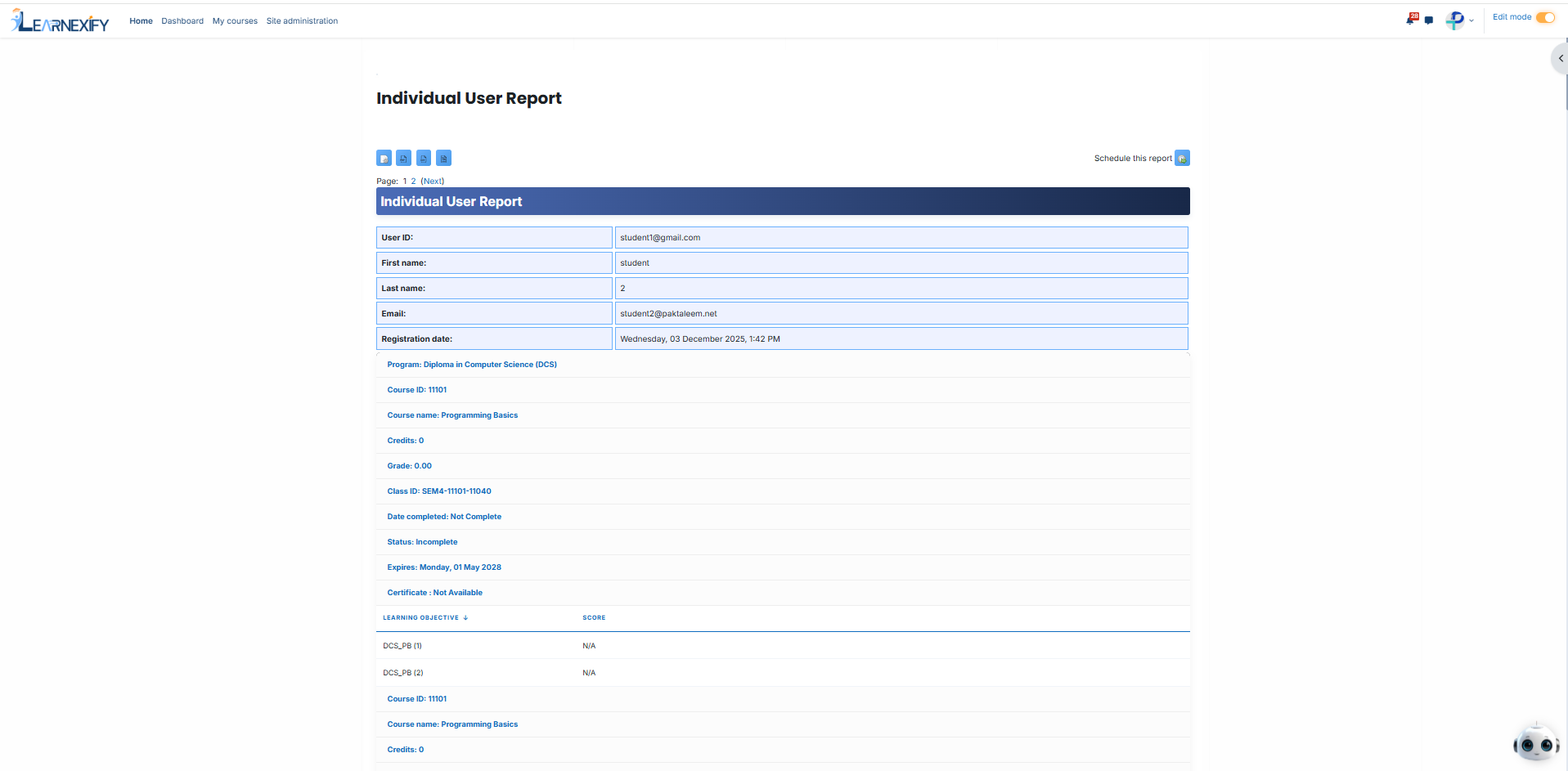Click the DCS_PB (2) learning objective
Screen dimensions: 1568x771
(403, 673)
